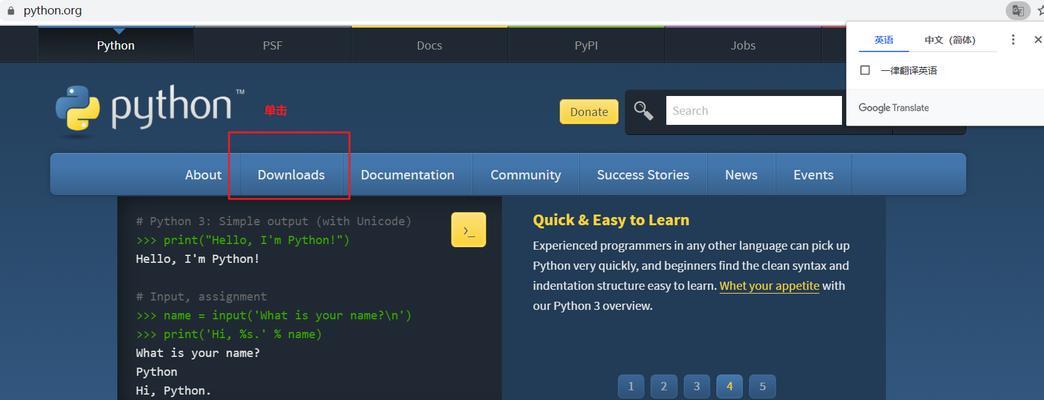Click the yellow Donate button

pyautogui.click(x=589, y=111)
